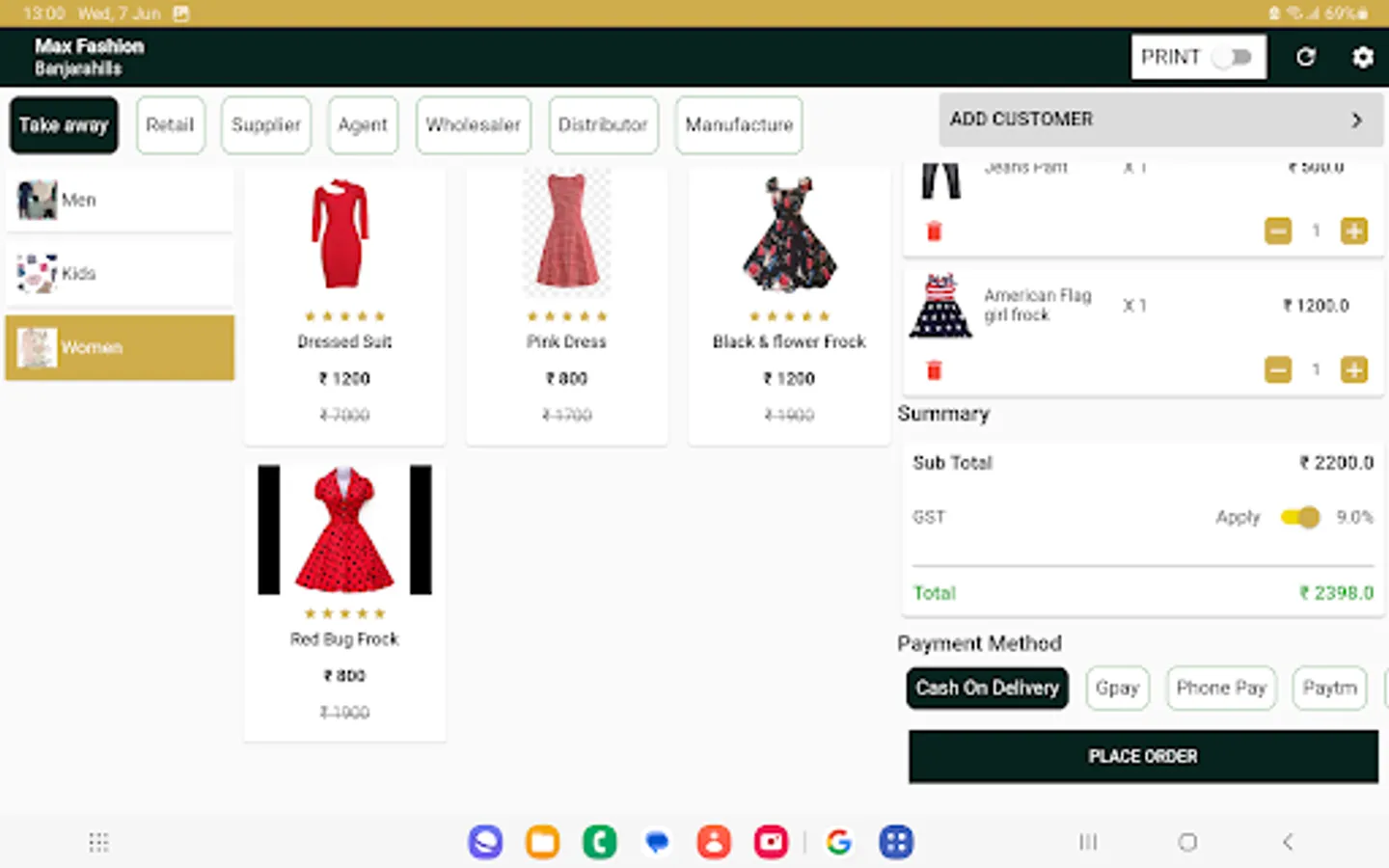The width and height of the screenshot is (1389, 868).
Task: Decrease American Flag frock quantity
Action: pyautogui.click(x=1278, y=370)
